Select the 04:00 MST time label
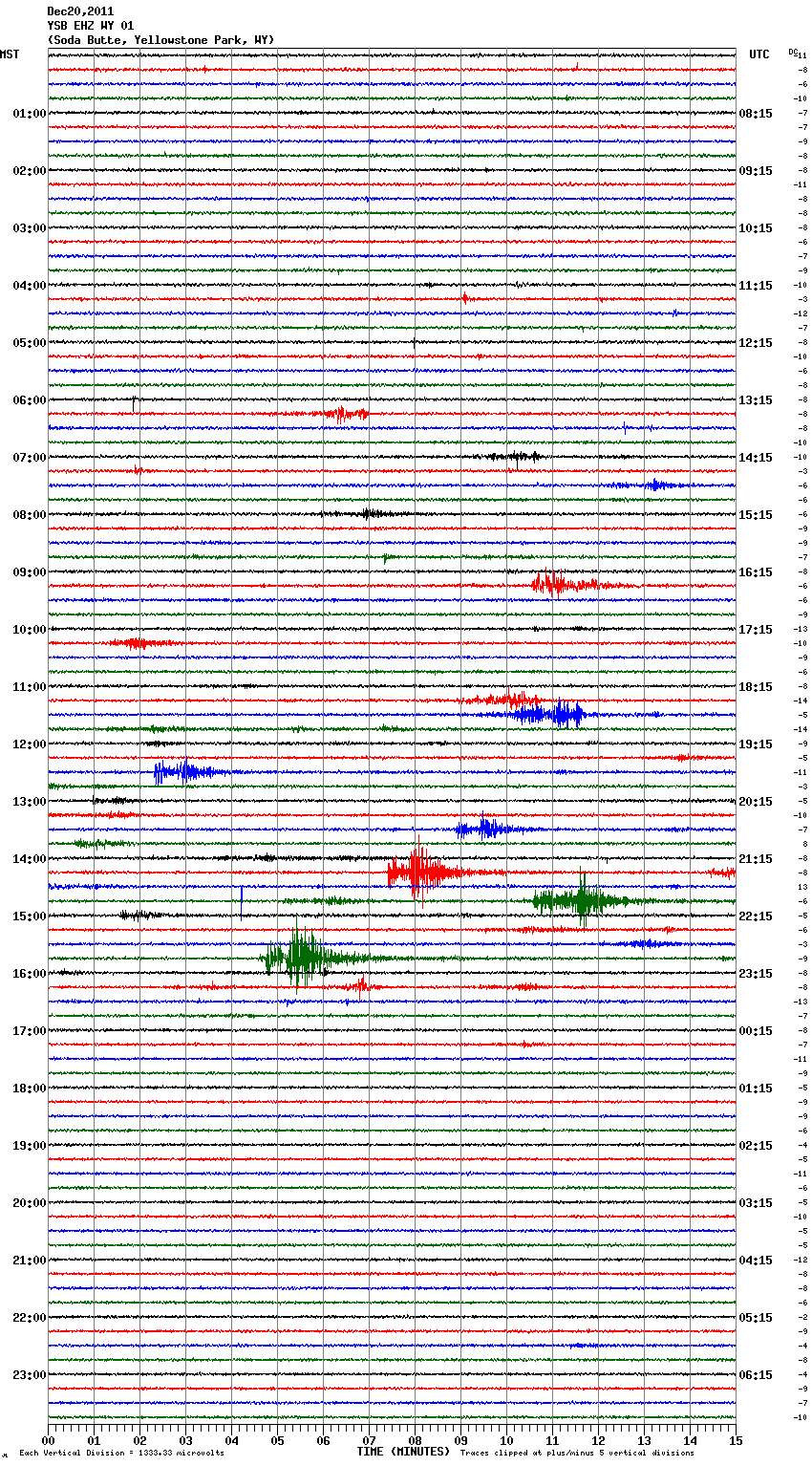The height and width of the screenshot is (1466, 812). (30, 286)
